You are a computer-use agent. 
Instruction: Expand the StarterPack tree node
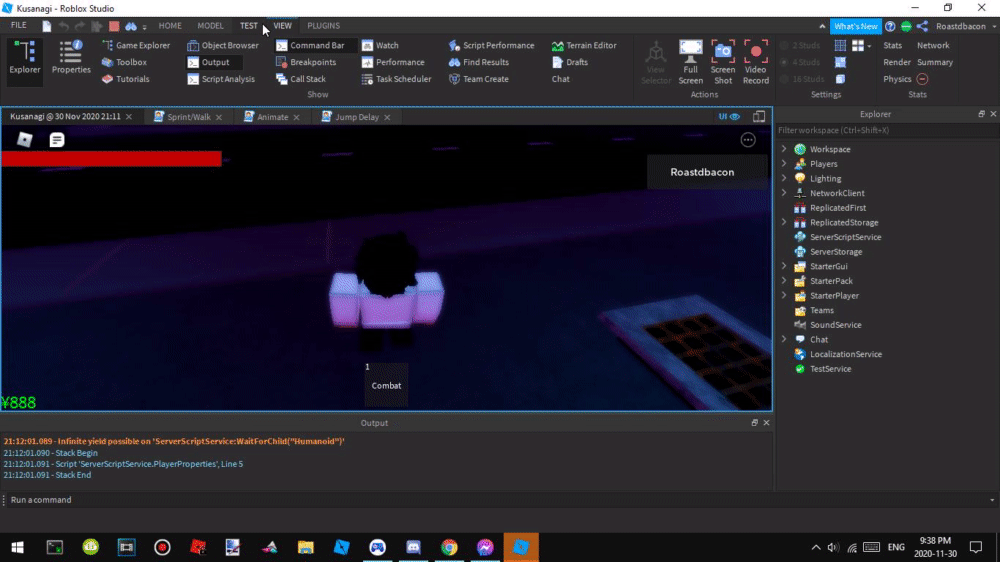click(784, 281)
